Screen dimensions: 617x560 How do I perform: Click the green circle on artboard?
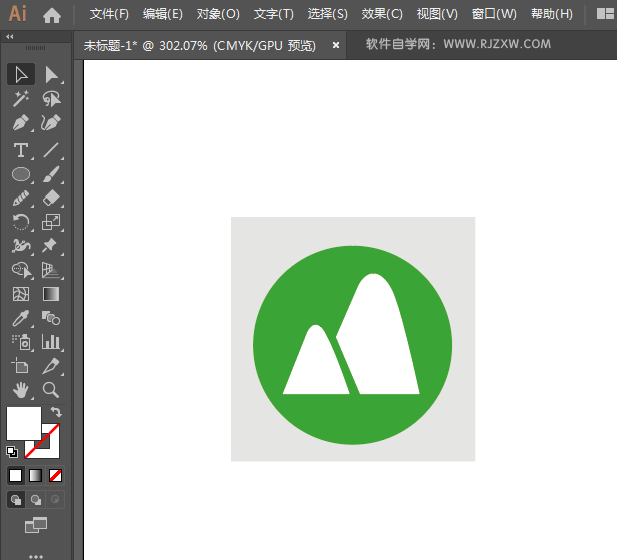coord(352,419)
